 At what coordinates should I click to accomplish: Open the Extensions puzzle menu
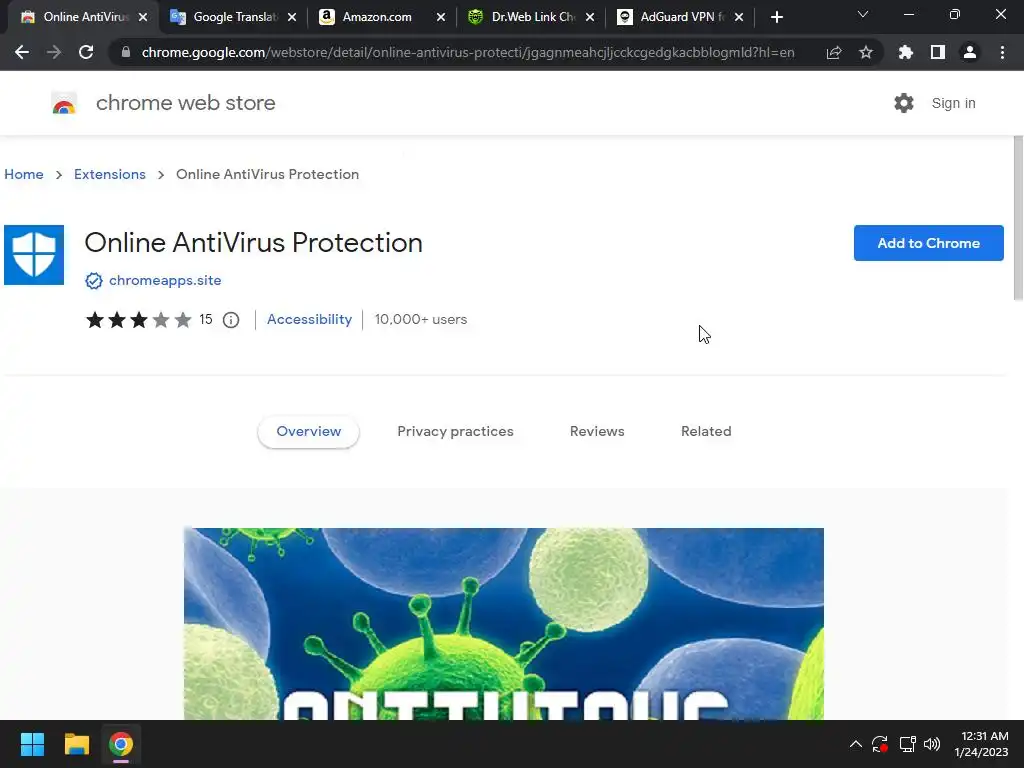[x=906, y=52]
